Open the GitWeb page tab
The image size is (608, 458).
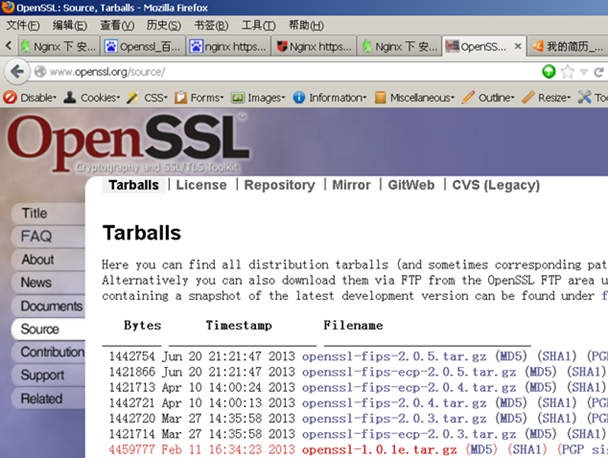point(411,185)
